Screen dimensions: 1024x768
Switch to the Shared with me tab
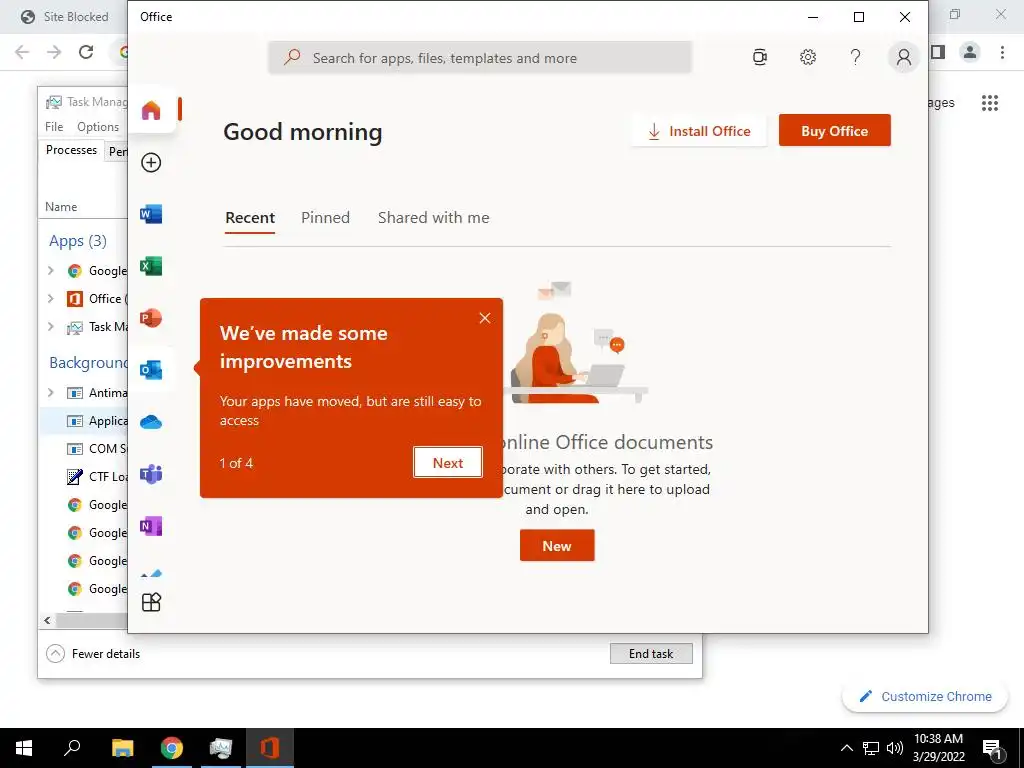tap(434, 217)
